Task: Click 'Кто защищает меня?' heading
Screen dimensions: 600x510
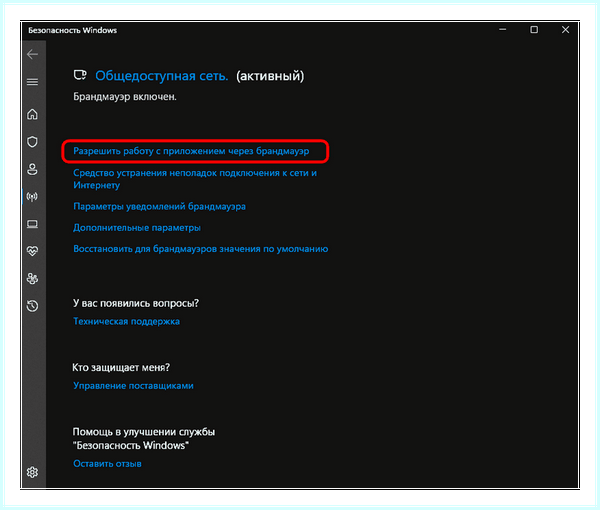Action: click(121, 368)
